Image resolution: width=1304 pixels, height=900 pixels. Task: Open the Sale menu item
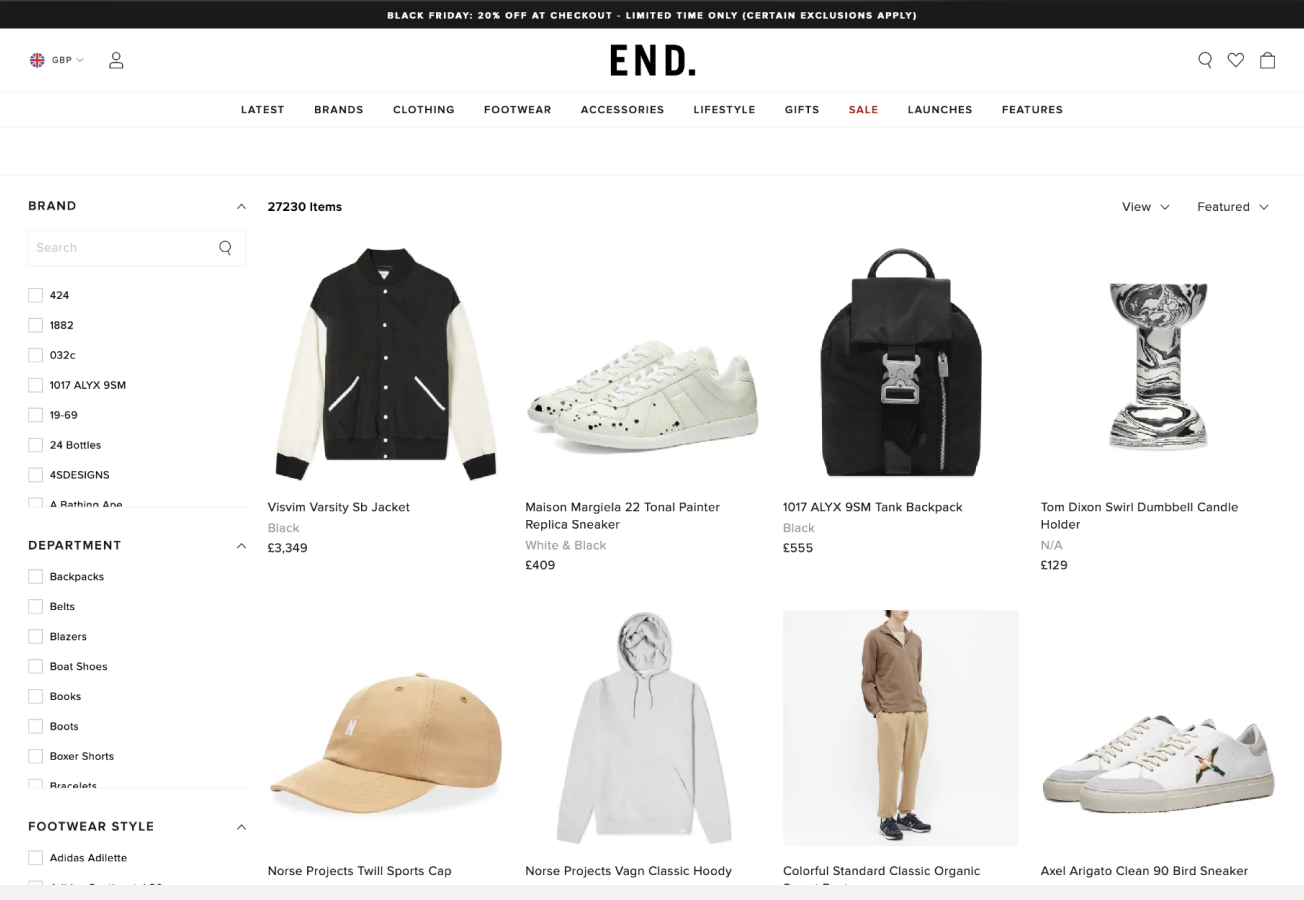(x=863, y=110)
